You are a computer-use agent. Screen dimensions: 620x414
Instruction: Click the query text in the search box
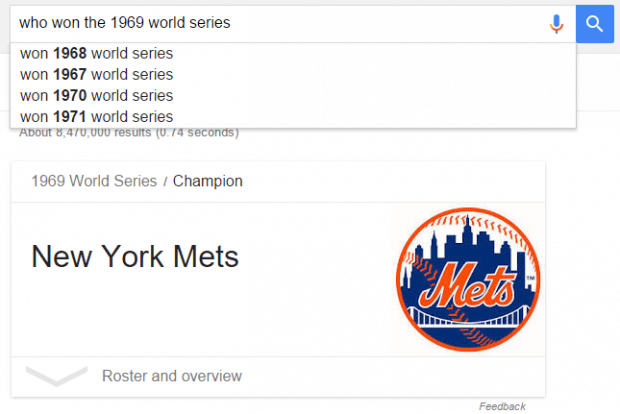[x=125, y=23]
